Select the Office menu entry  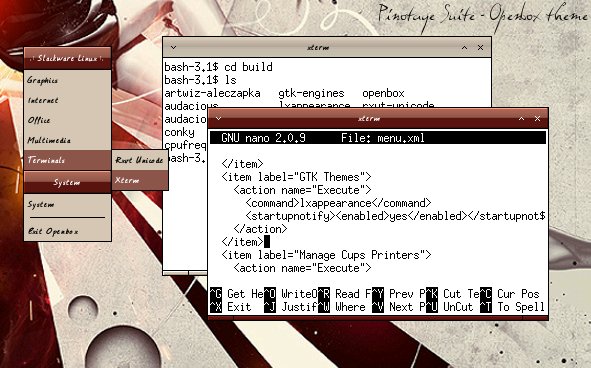[67, 120]
